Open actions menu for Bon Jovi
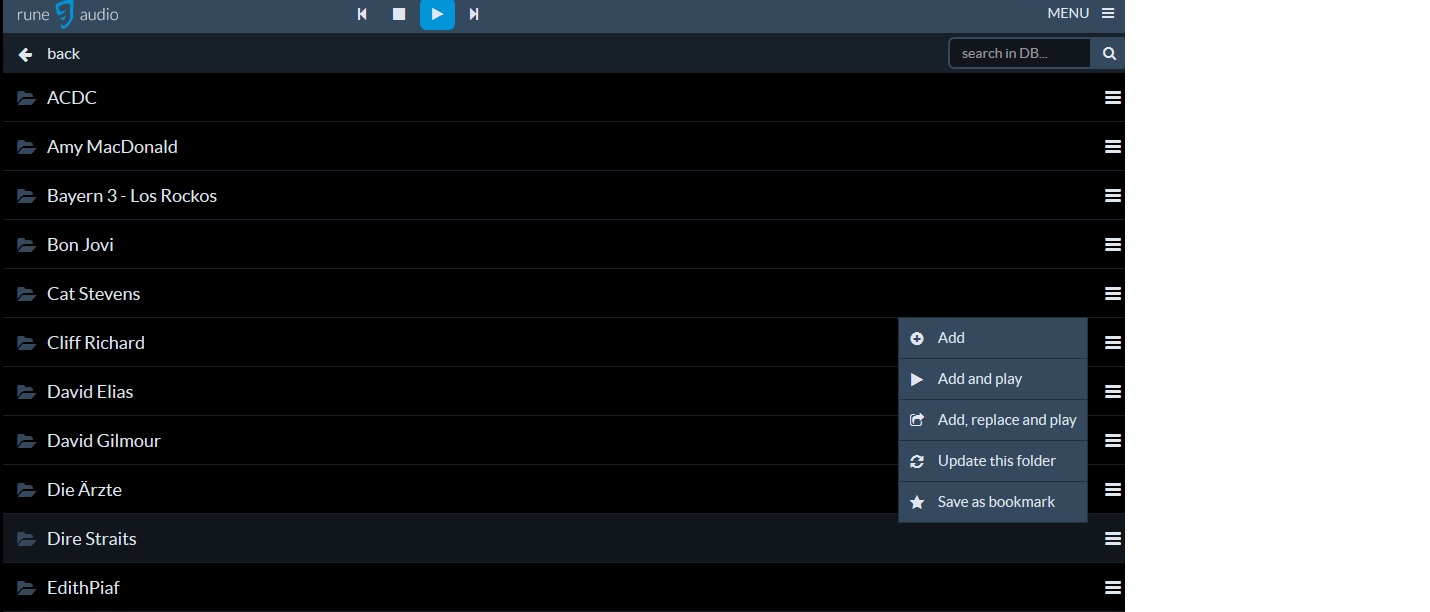The image size is (1430, 612). click(1112, 244)
